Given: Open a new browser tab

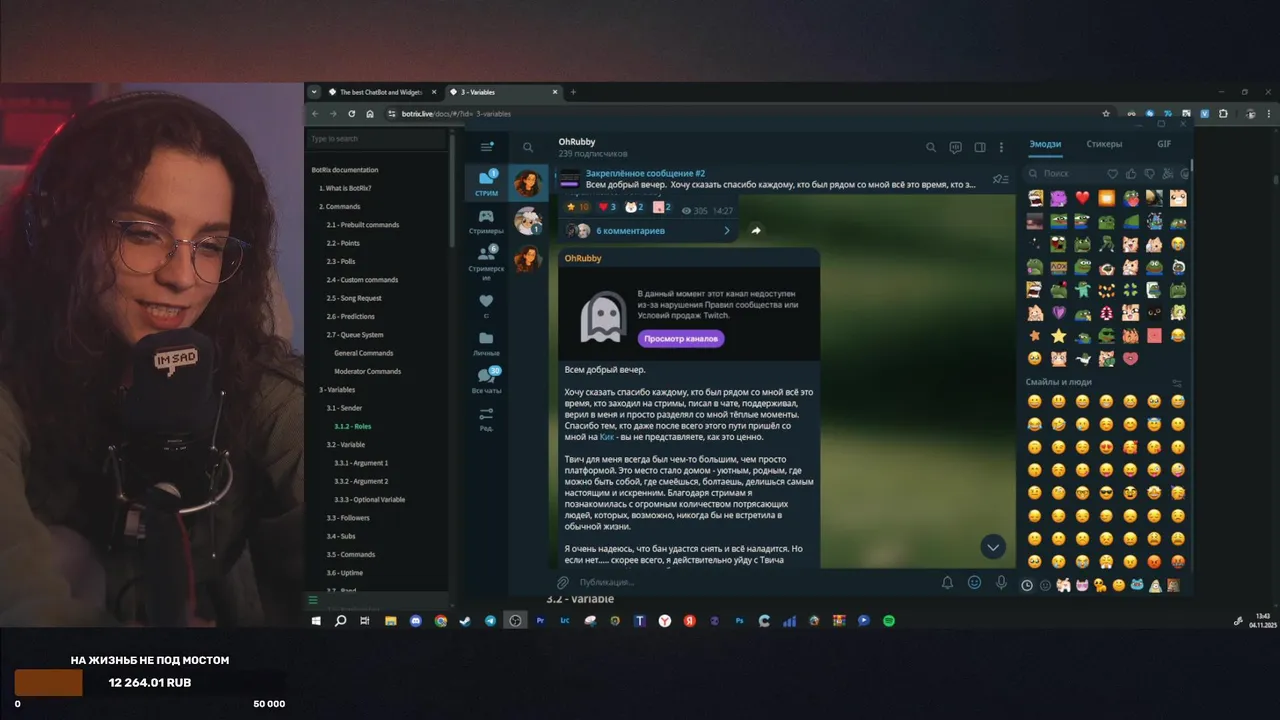Looking at the screenshot, I should coord(573,92).
